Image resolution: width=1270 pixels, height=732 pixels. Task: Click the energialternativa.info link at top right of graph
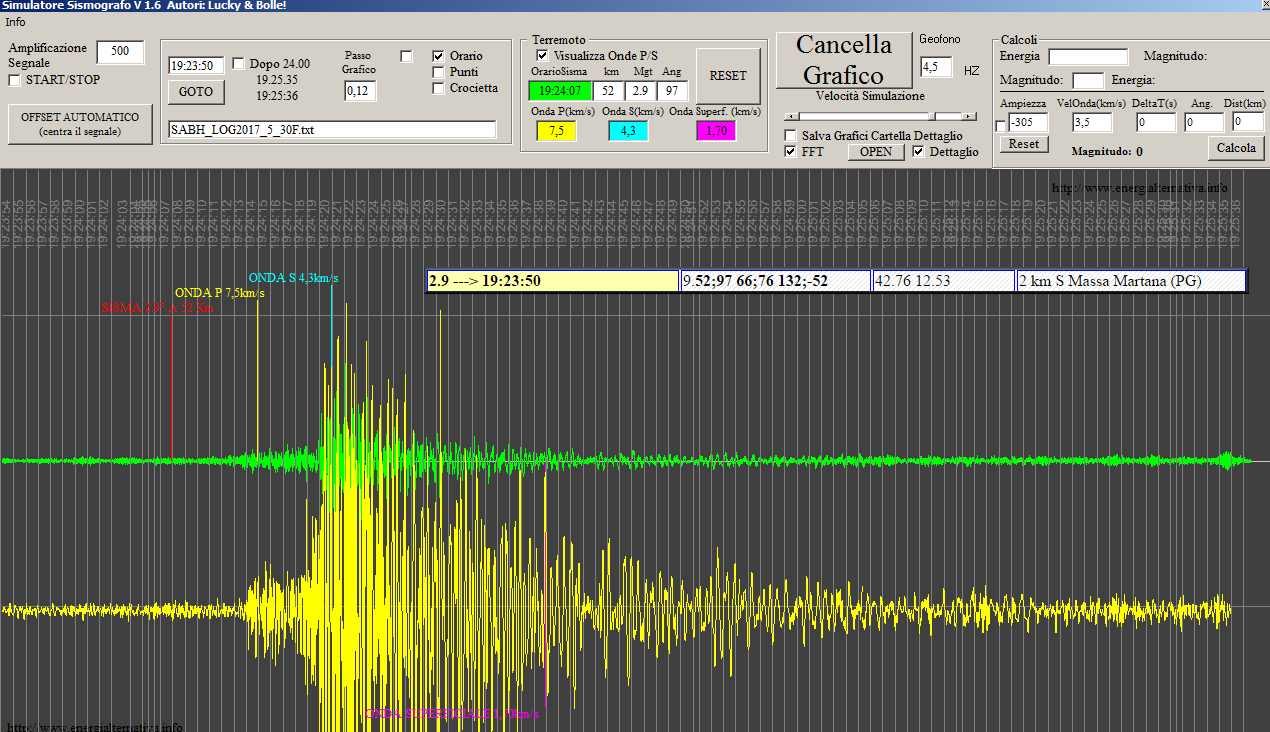(x=1139, y=188)
